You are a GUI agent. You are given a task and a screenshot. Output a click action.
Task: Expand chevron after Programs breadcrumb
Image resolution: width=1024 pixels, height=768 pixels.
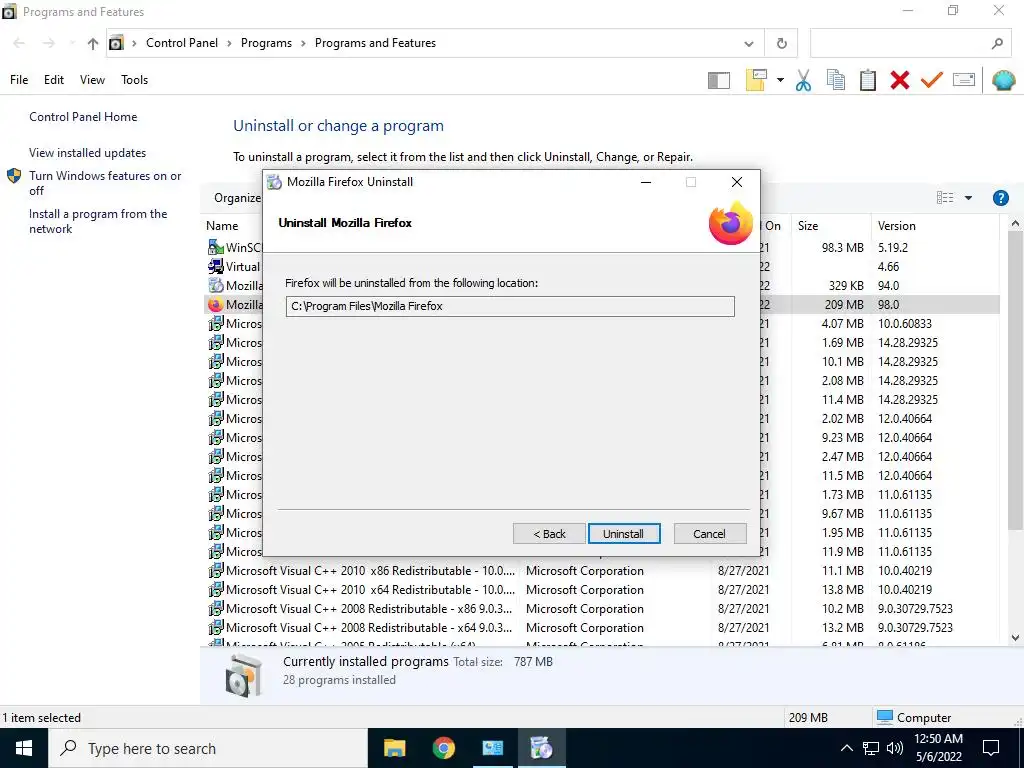[303, 43]
